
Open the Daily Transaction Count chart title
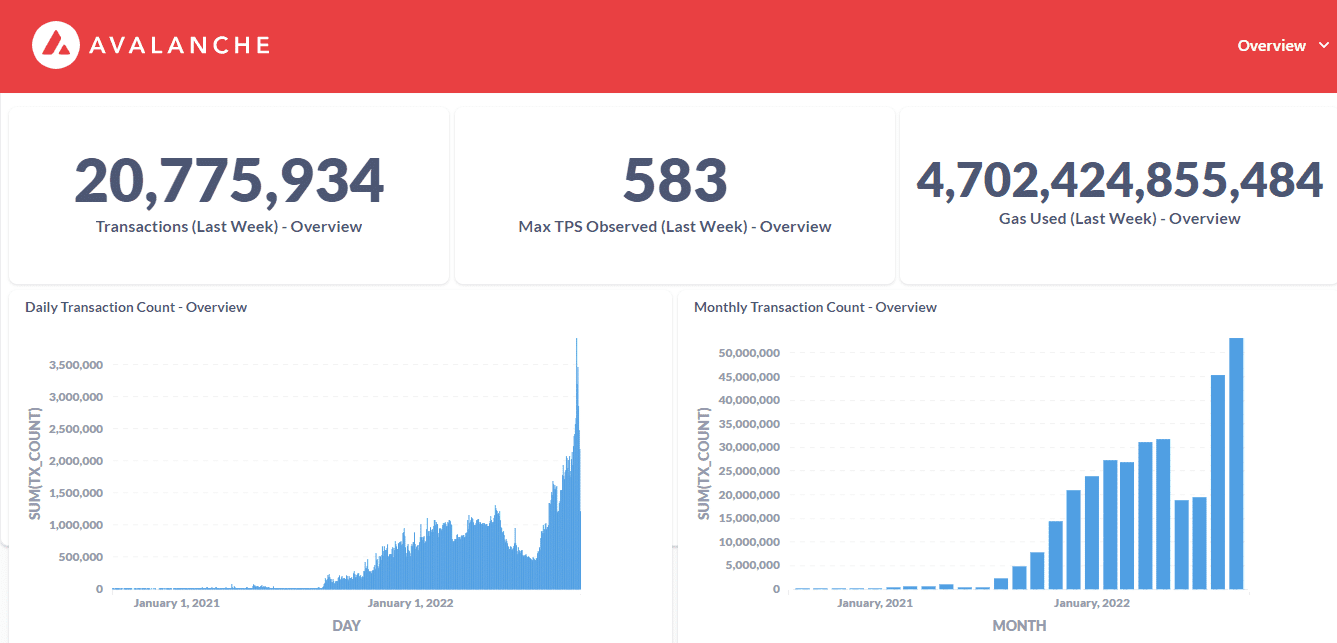[x=136, y=307]
